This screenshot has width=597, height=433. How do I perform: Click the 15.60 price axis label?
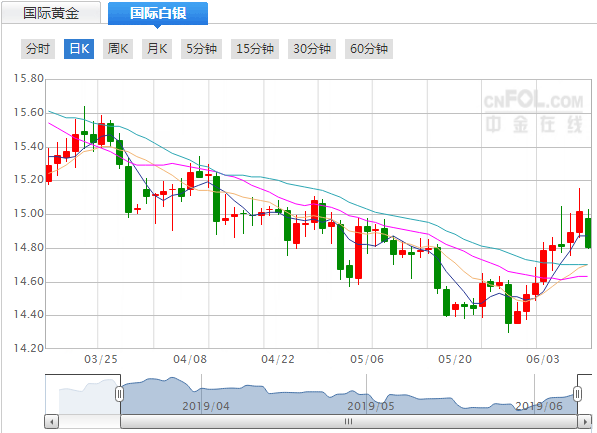pos(29,113)
